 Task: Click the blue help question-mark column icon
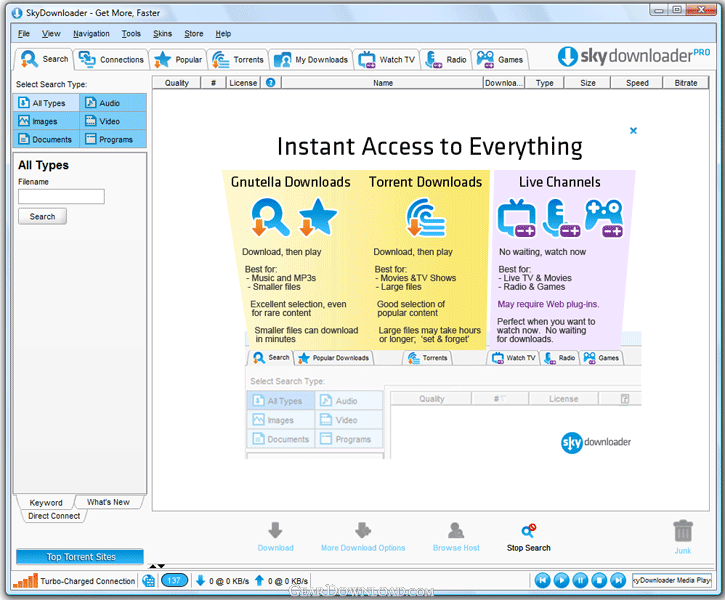tap(270, 83)
